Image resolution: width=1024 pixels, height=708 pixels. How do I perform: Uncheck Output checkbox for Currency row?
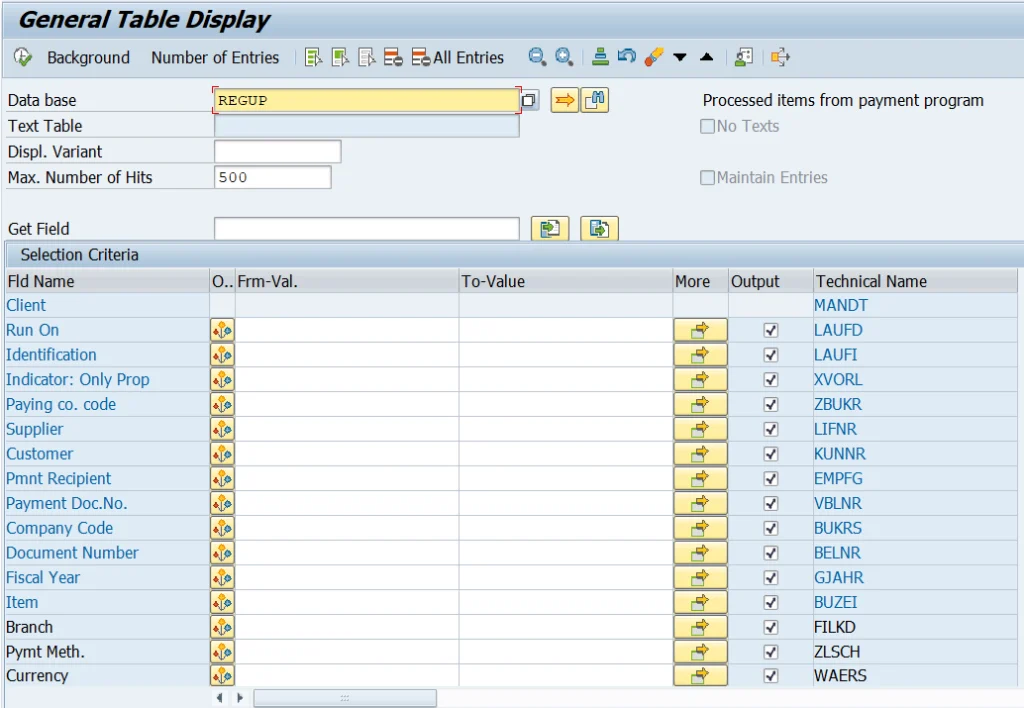771,676
